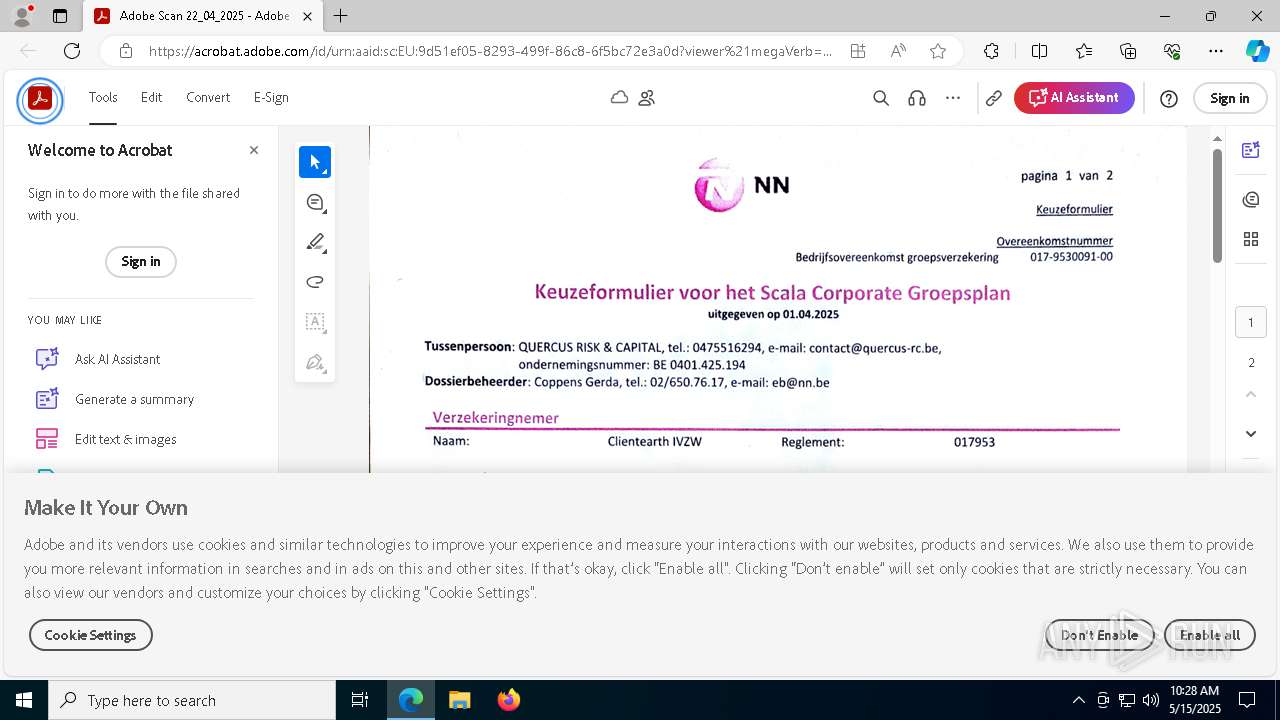1280x720 pixels.
Task: Open the Convert tab
Action: point(208,97)
